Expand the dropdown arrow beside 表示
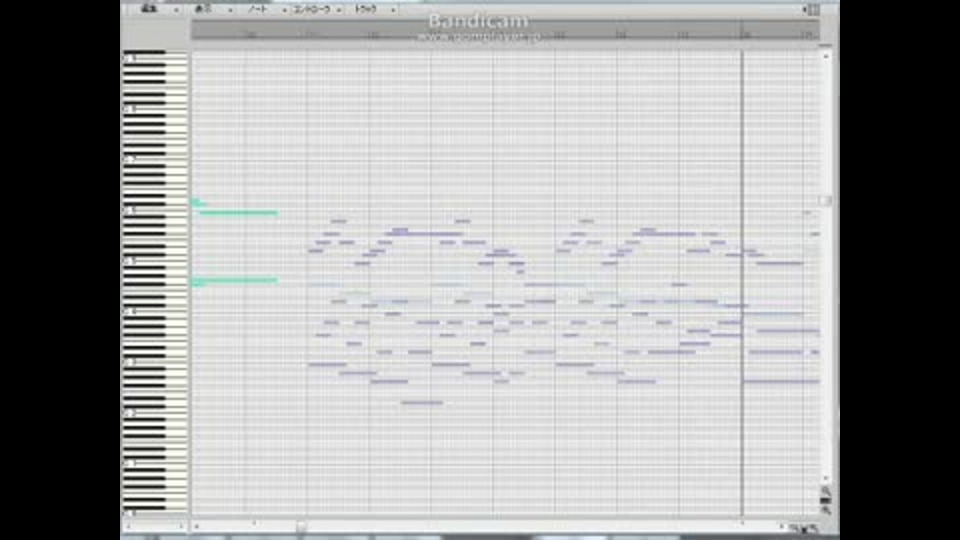This screenshot has width=960, height=540. tap(230, 10)
